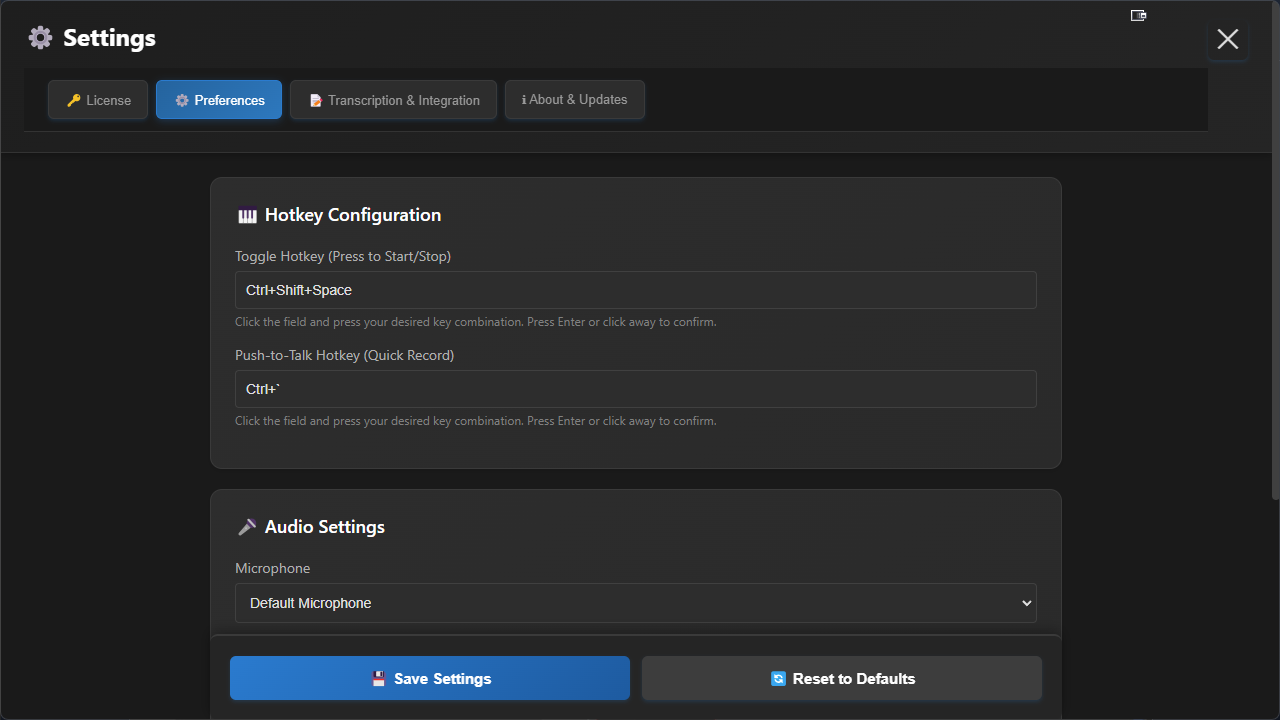
Task: Click the info icon on About tab
Action: 524,100
